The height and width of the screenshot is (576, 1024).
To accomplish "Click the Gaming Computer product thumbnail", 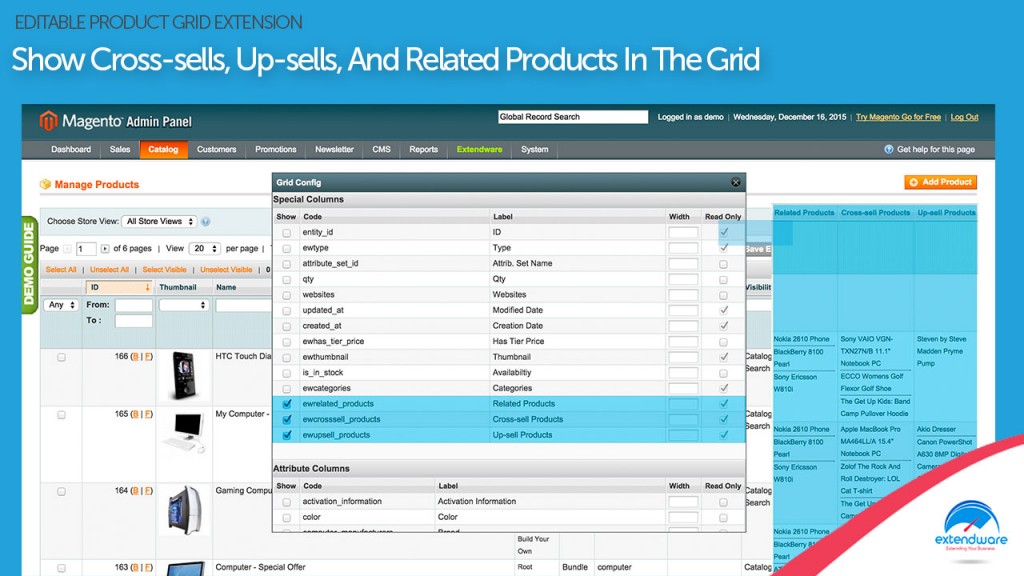I will pos(185,510).
